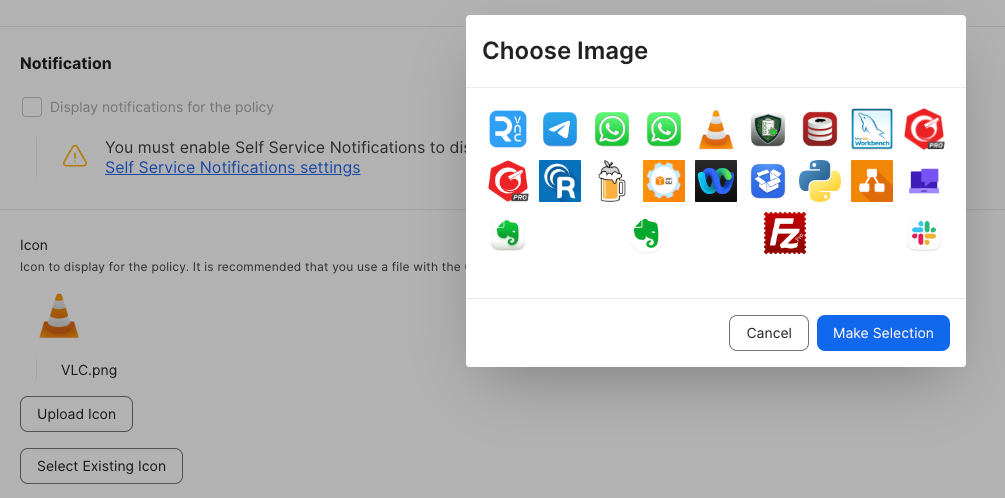Click Select Existing Icon button
Screen dimensions: 1005x498
point(101,466)
